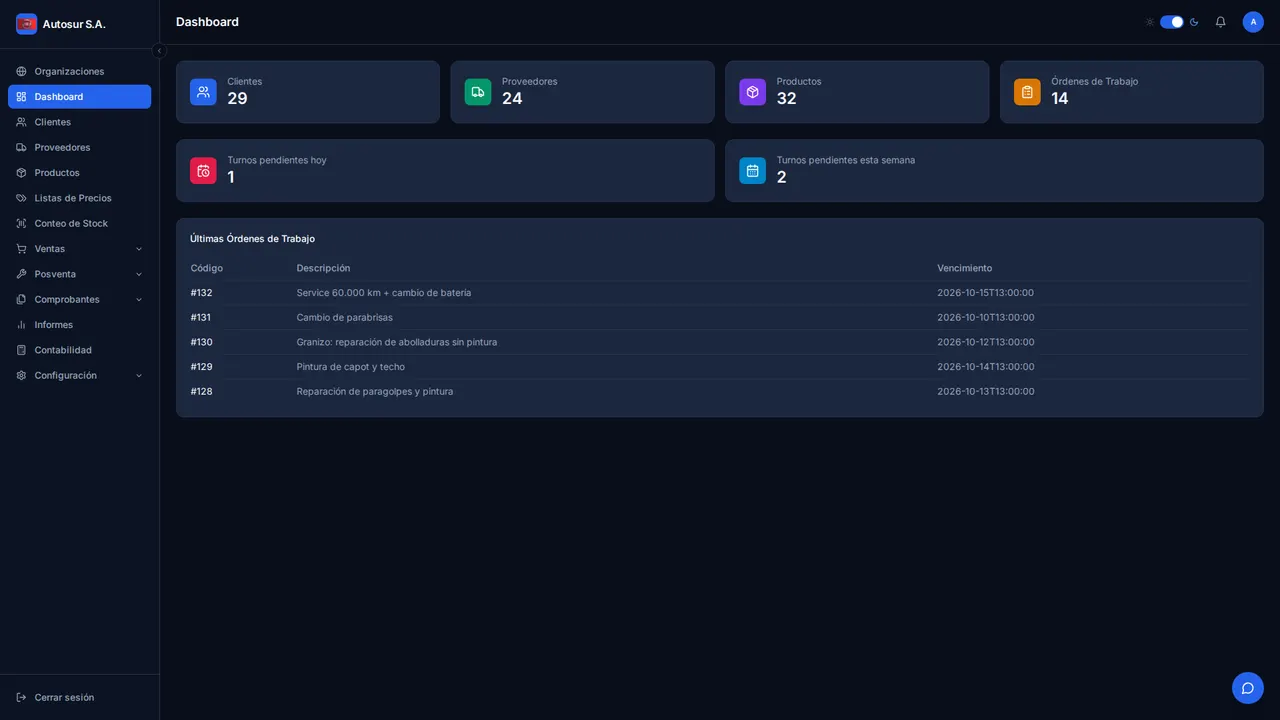Click the Conteo de Stock scan icon
The image size is (1280, 720).
(x=21, y=224)
